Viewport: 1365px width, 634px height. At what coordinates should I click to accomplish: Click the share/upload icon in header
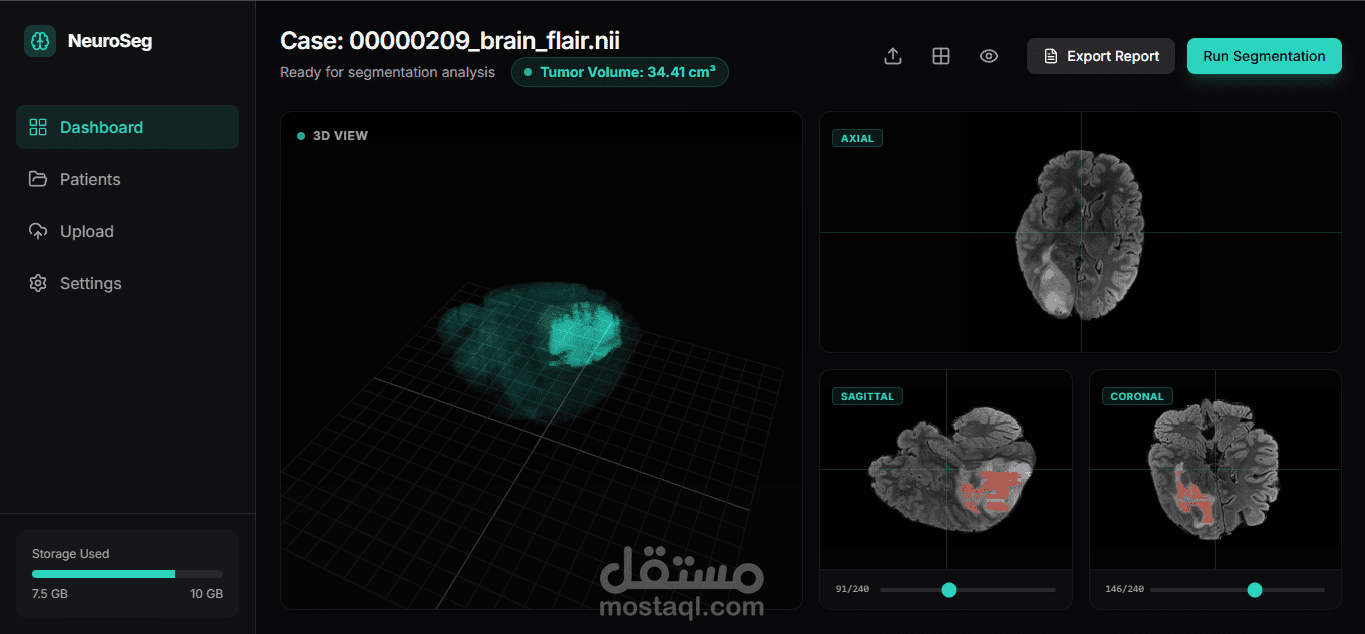tap(893, 56)
